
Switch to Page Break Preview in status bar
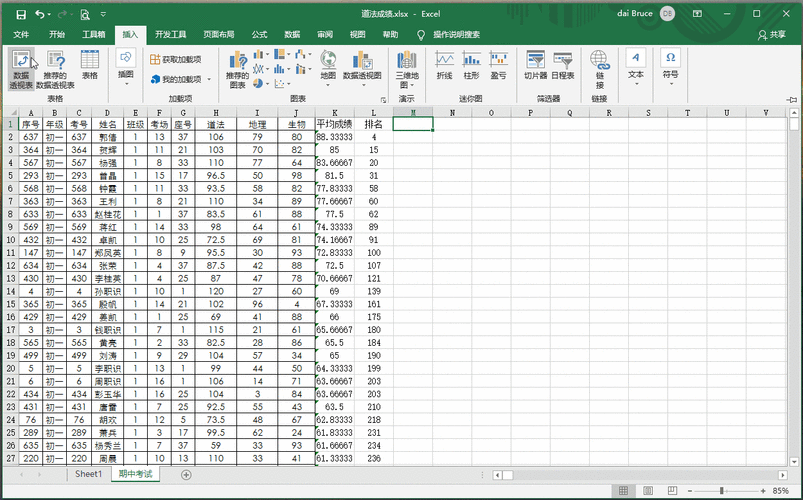[x=672, y=491]
